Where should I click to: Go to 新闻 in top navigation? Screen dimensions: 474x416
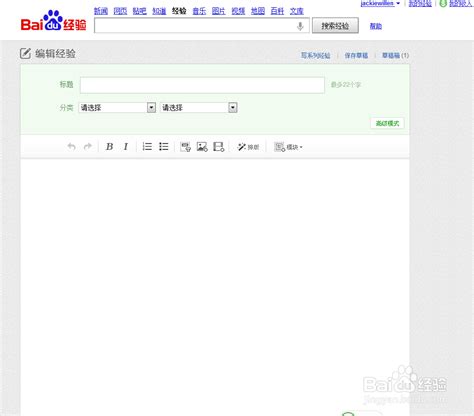pyautogui.click(x=101, y=11)
